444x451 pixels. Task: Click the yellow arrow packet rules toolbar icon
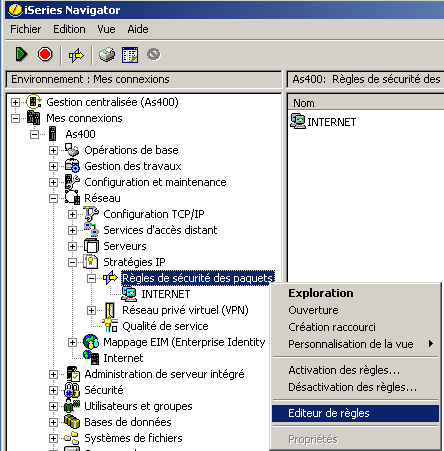click(76, 55)
